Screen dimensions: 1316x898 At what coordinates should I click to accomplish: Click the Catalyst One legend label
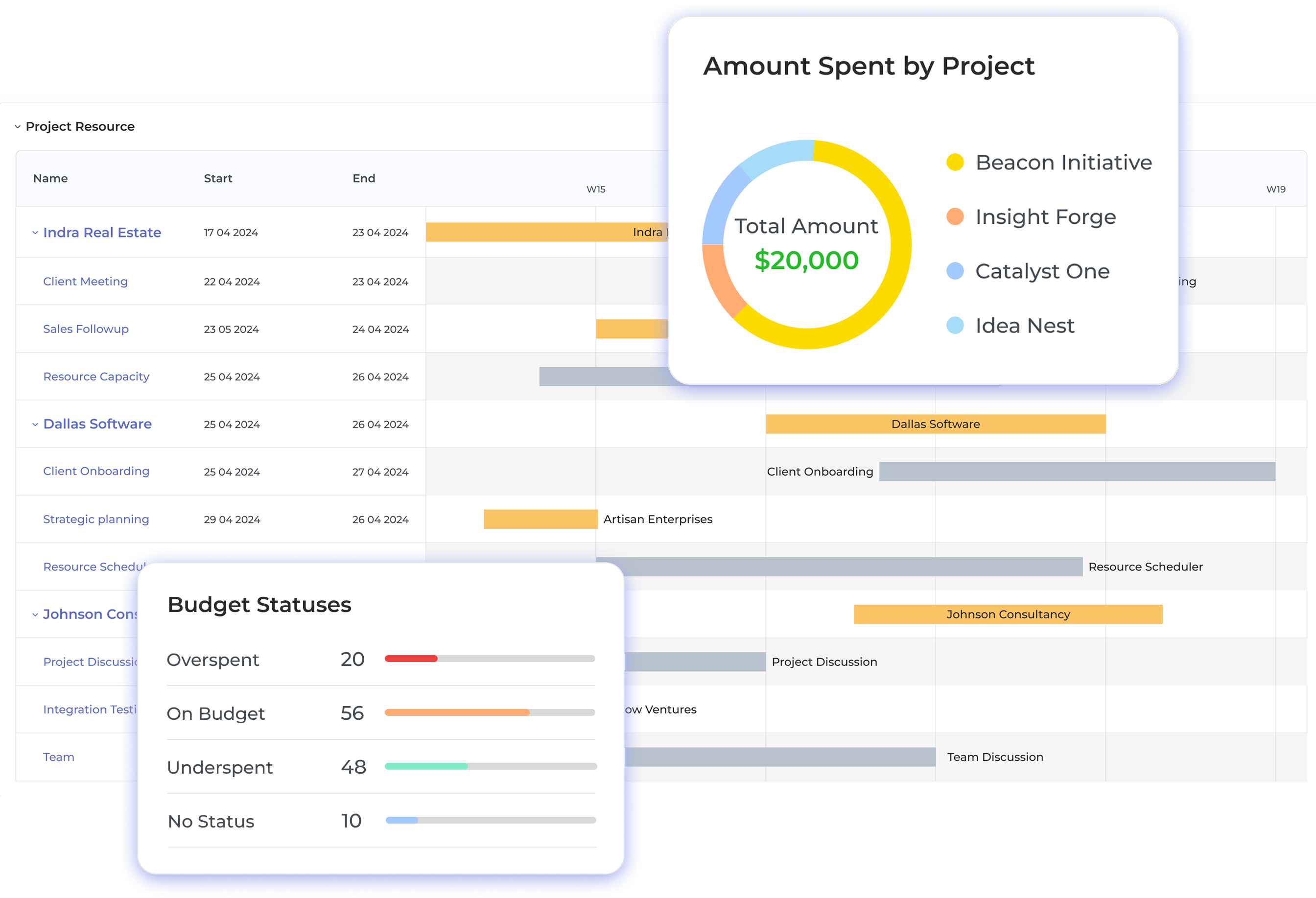[x=1042, y=272]
